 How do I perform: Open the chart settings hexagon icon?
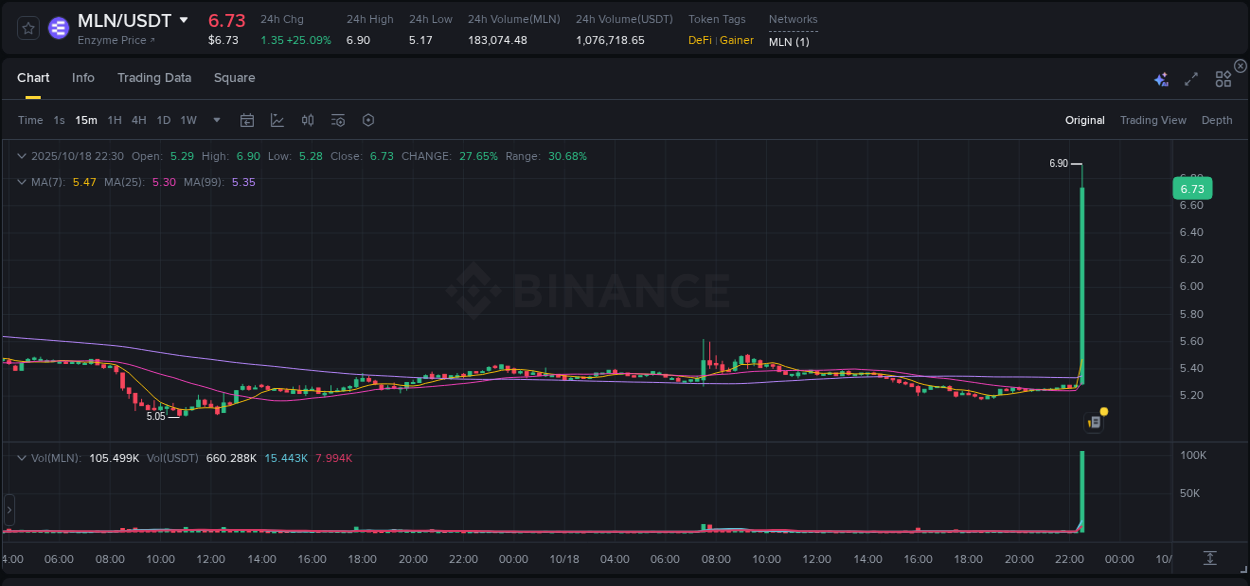click(368, 119)
